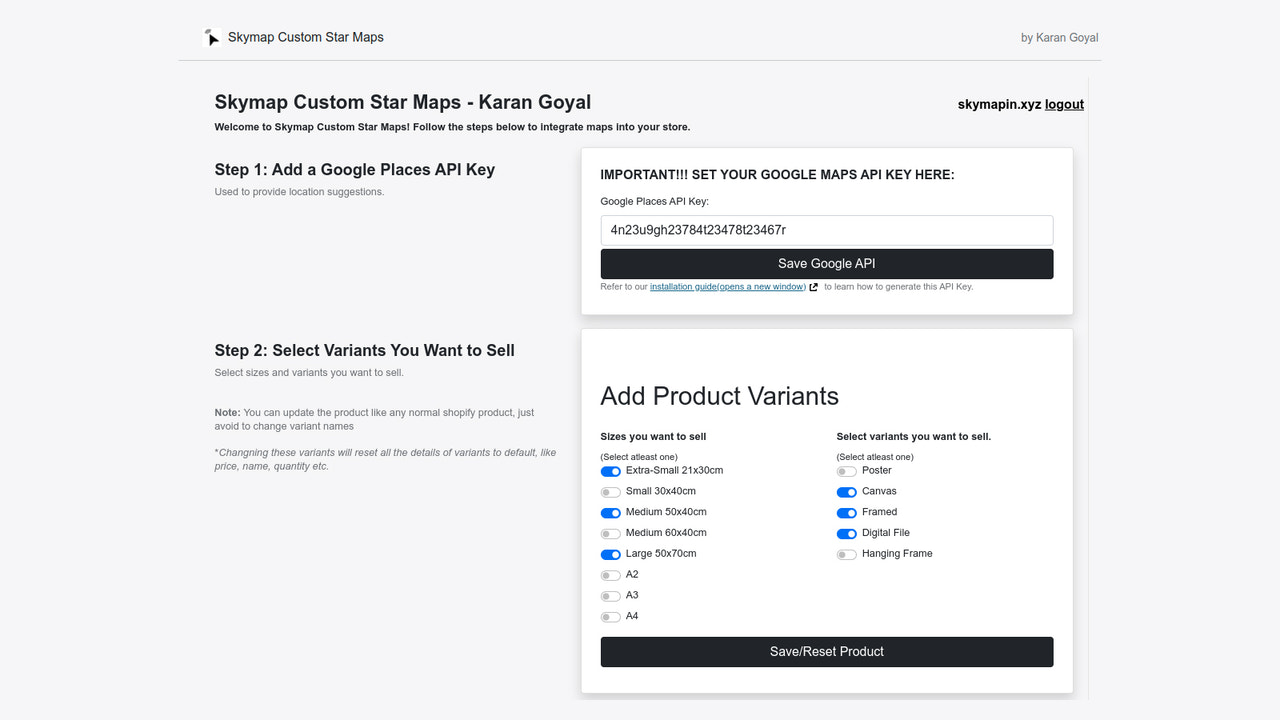Viewport: 1280px width, 720px height.
Task: Click the Skymap cursor logo icon
Action: click(x=210, y=37)
